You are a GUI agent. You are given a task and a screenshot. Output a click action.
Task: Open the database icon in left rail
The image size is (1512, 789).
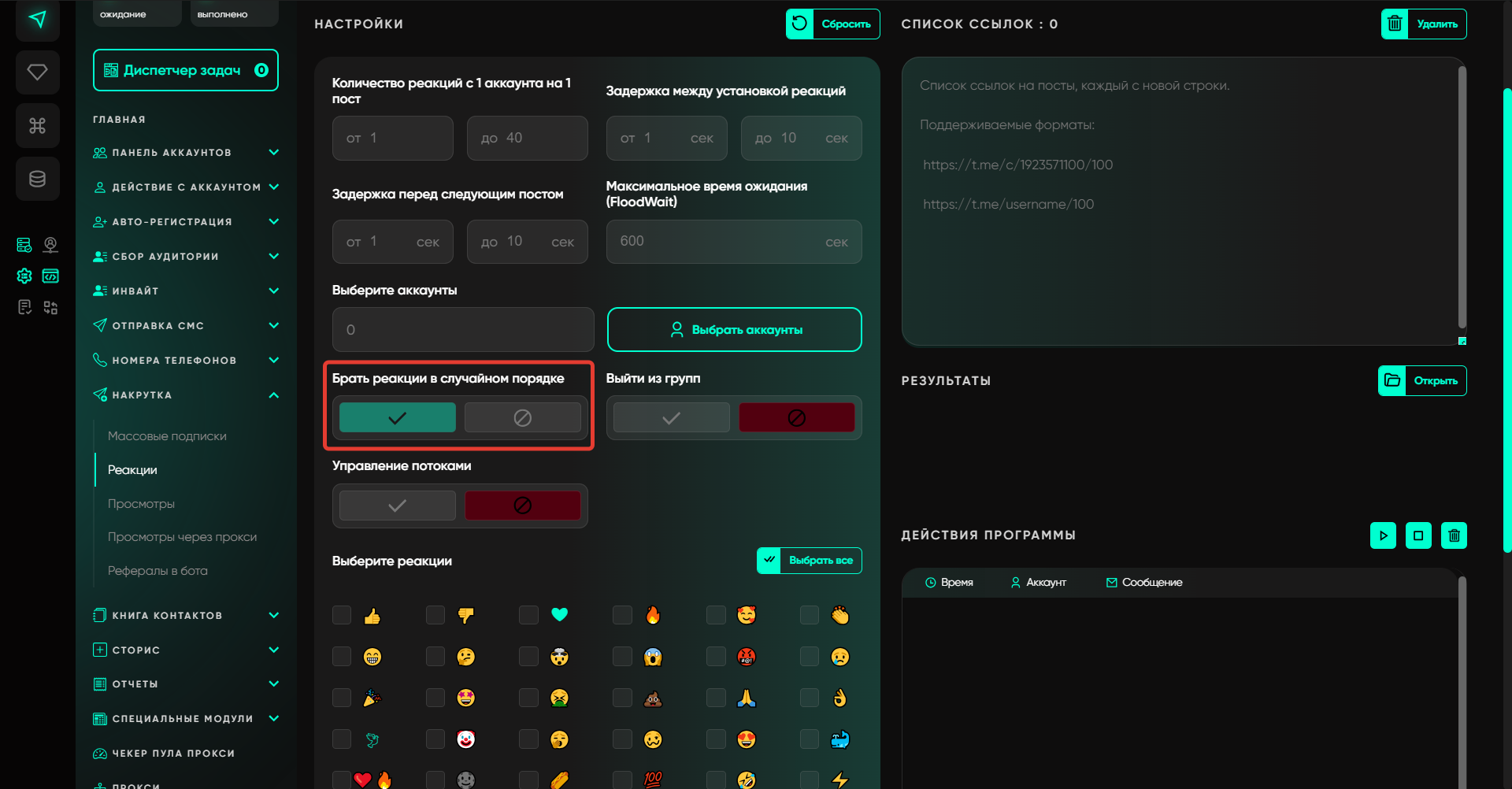(37, 179)
